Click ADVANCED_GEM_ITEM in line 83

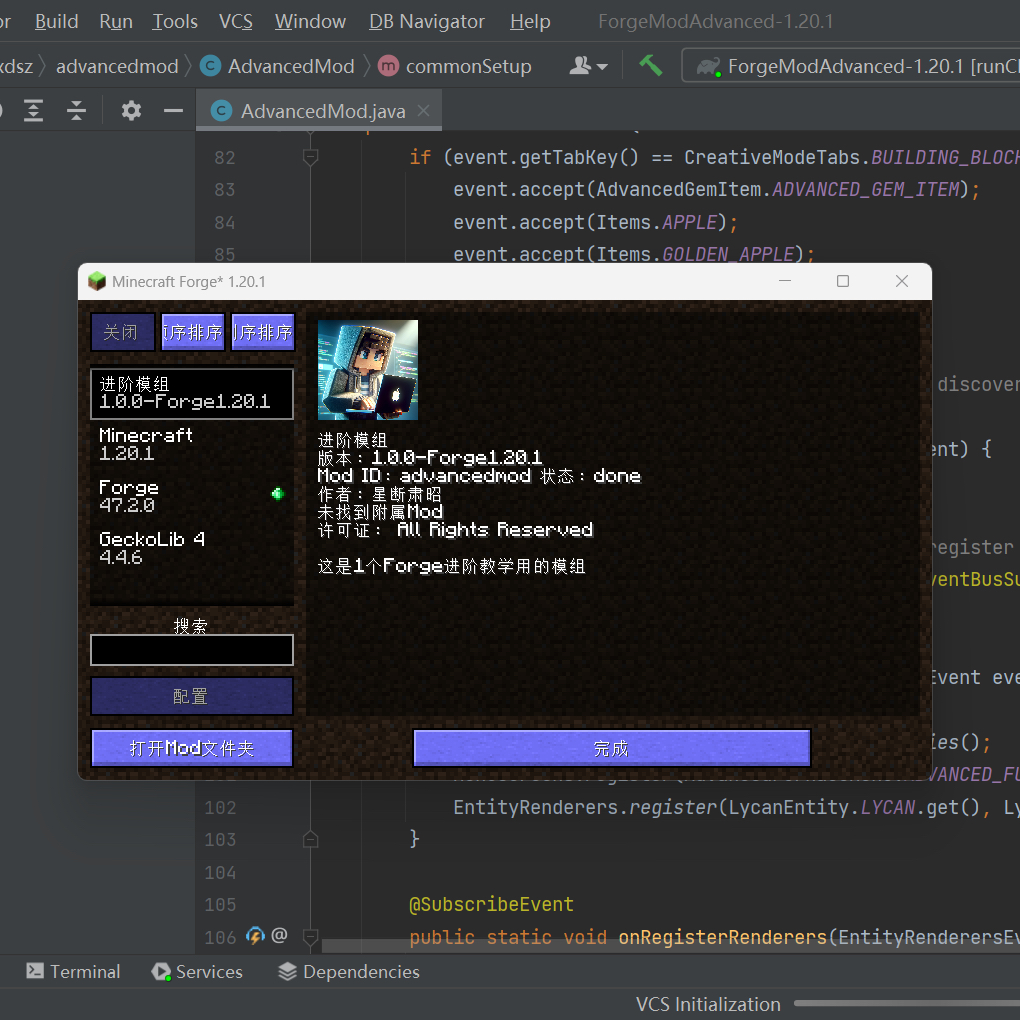point(866,189)
